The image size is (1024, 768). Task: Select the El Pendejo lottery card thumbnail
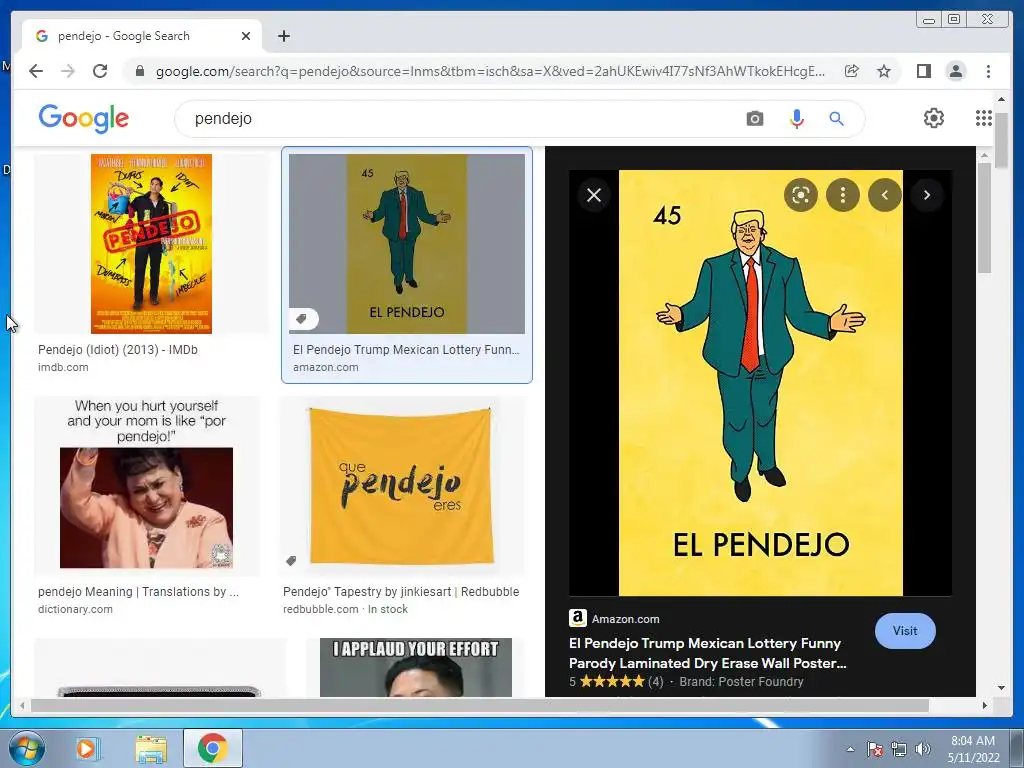[407, 244]
